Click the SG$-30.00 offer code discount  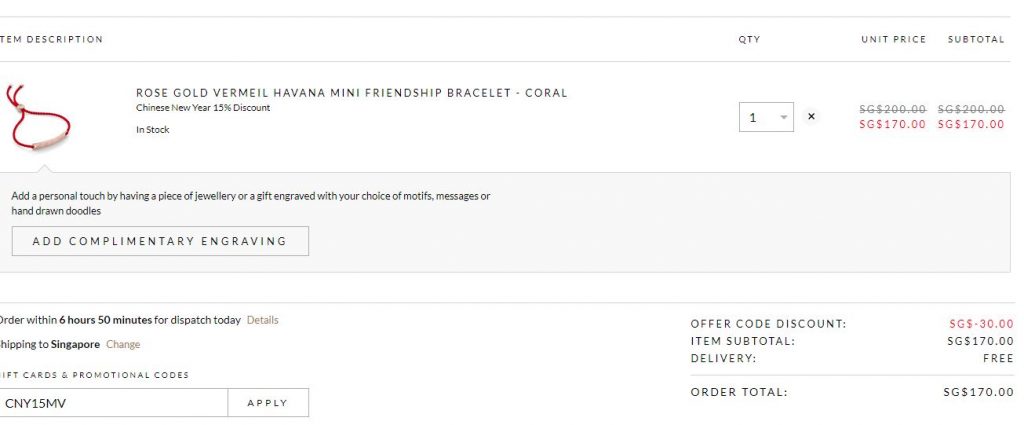click(x=980, y=324)
